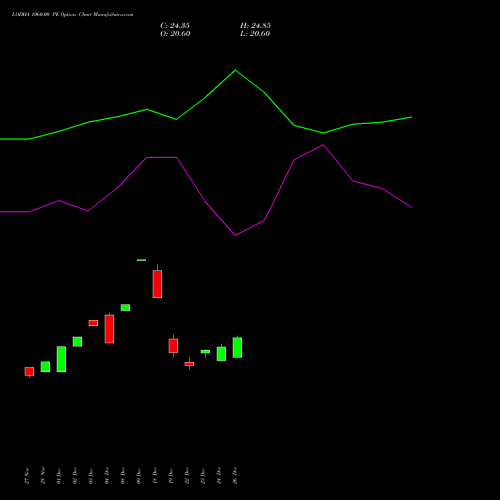Click the highest peak of the green line
Viewport: 500px width, 500px height.
235,70
